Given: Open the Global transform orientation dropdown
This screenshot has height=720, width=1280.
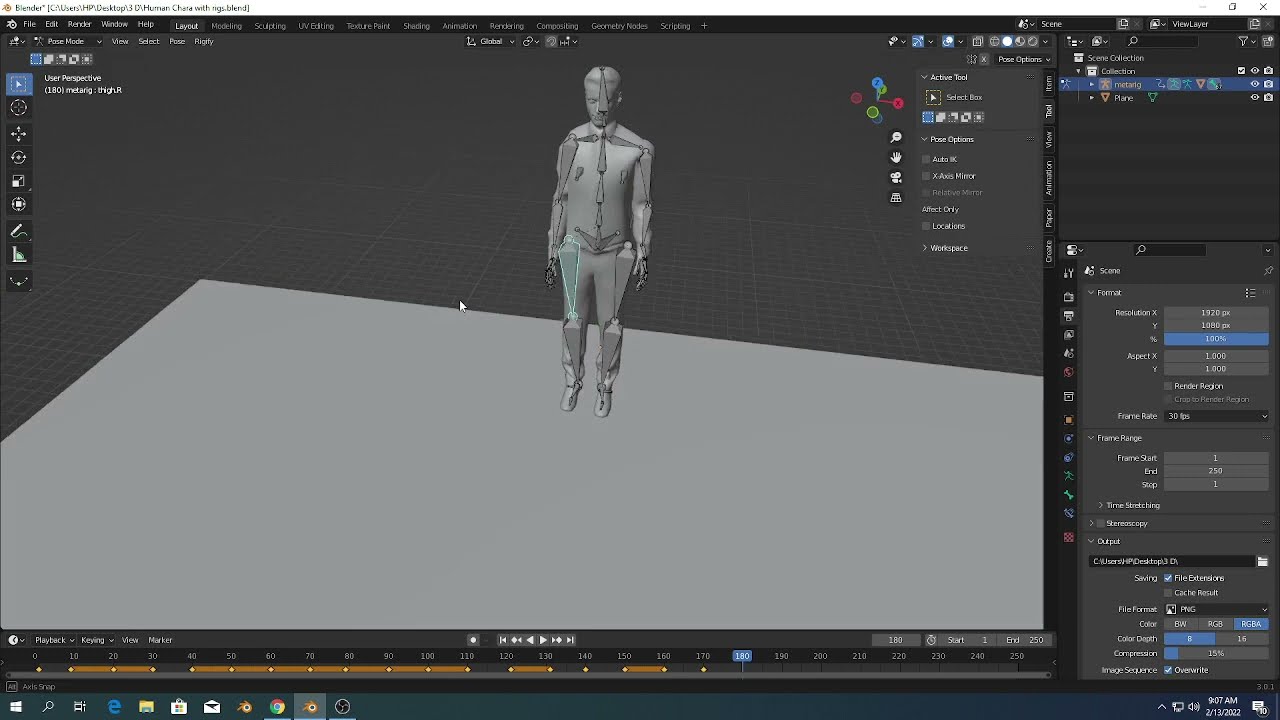Looking at the screenshot, I should click(491, 41).
